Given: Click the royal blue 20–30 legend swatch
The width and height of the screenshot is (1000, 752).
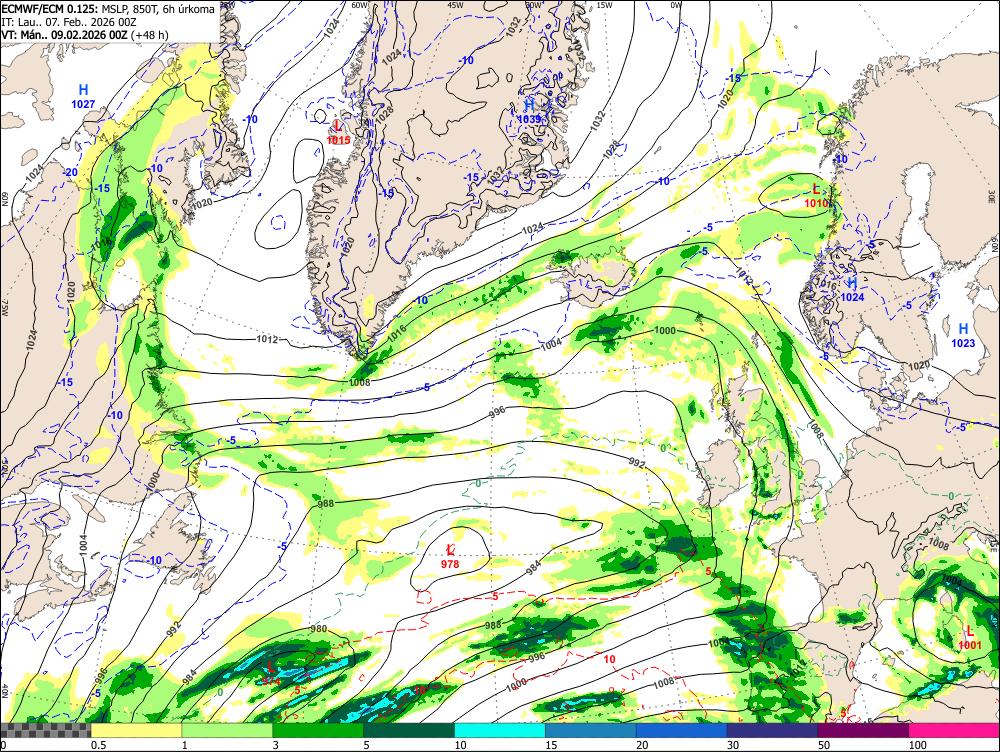Looking at the screenshot, I should pos(681,730).
